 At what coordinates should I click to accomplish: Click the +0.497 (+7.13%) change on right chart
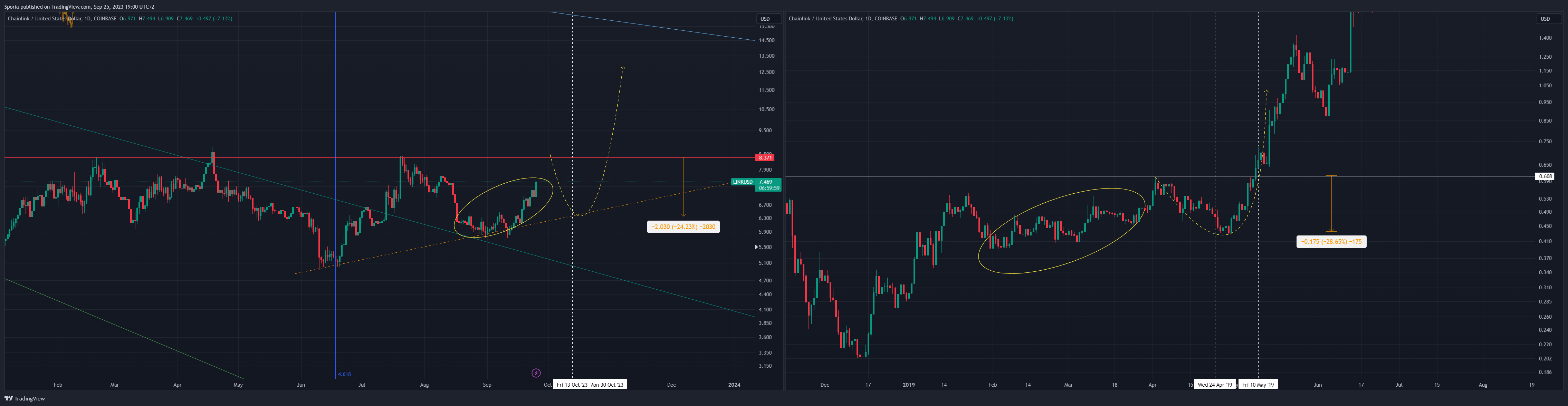coord(995,19)
